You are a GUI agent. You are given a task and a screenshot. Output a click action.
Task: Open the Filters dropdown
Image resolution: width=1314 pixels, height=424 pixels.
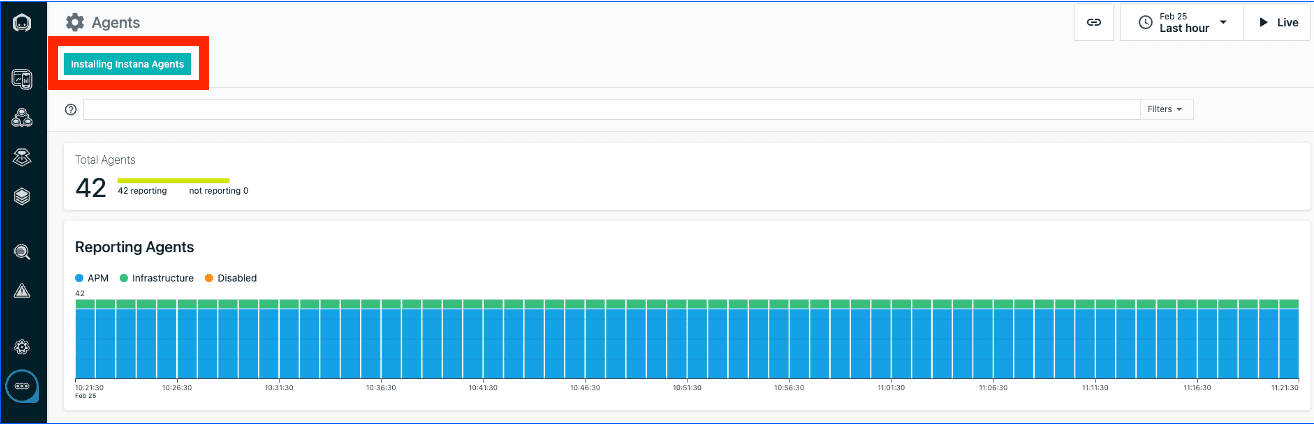(x=1166, y=109)
